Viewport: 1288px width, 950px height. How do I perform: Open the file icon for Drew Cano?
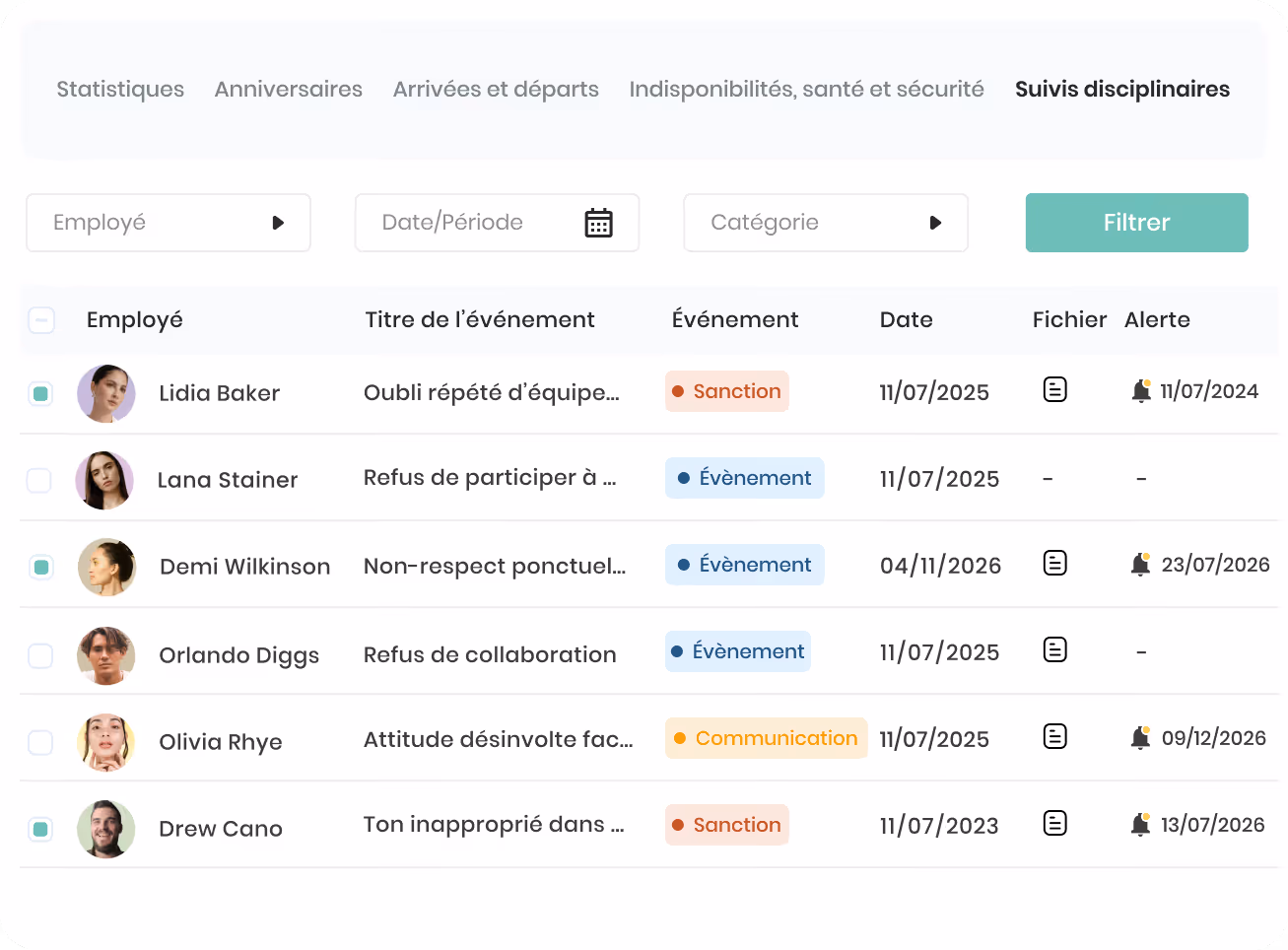pos(1054,824)
